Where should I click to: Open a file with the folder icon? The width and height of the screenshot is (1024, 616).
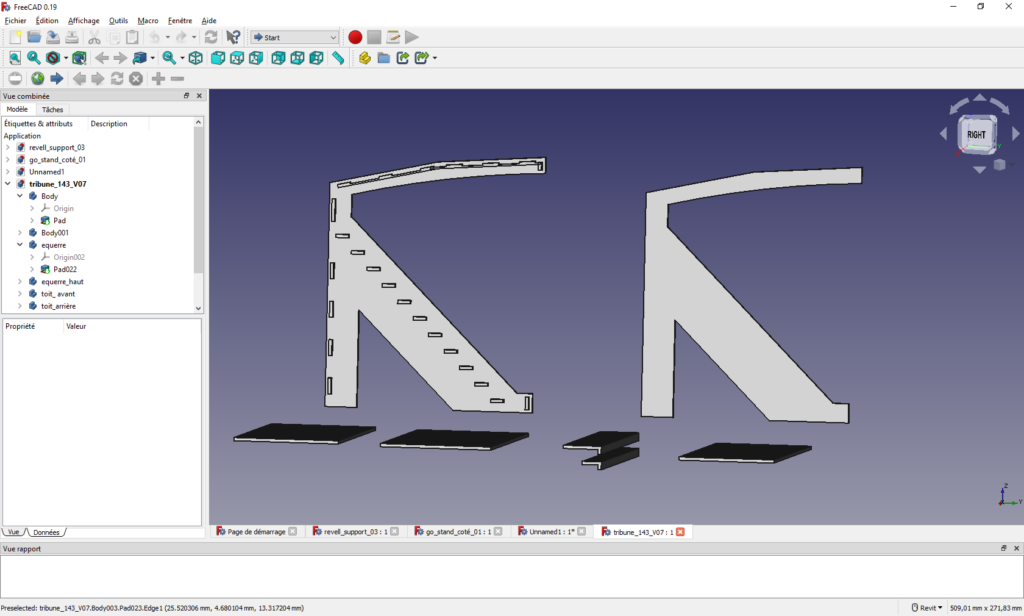[33, 37]
